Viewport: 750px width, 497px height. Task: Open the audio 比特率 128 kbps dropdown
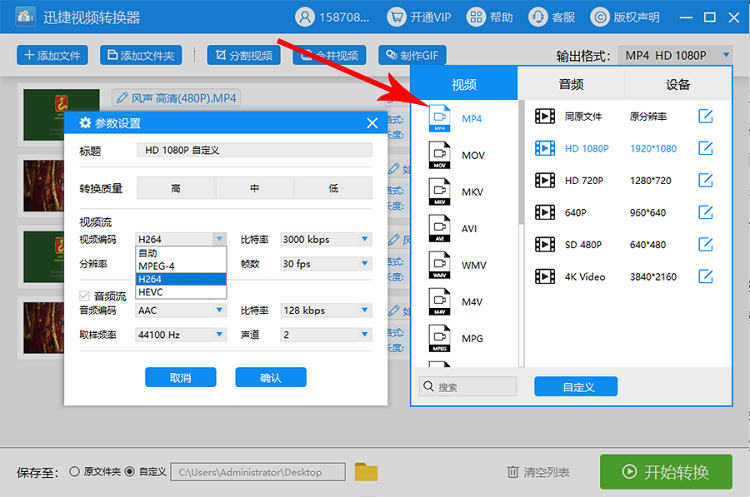tap(326, 310)
